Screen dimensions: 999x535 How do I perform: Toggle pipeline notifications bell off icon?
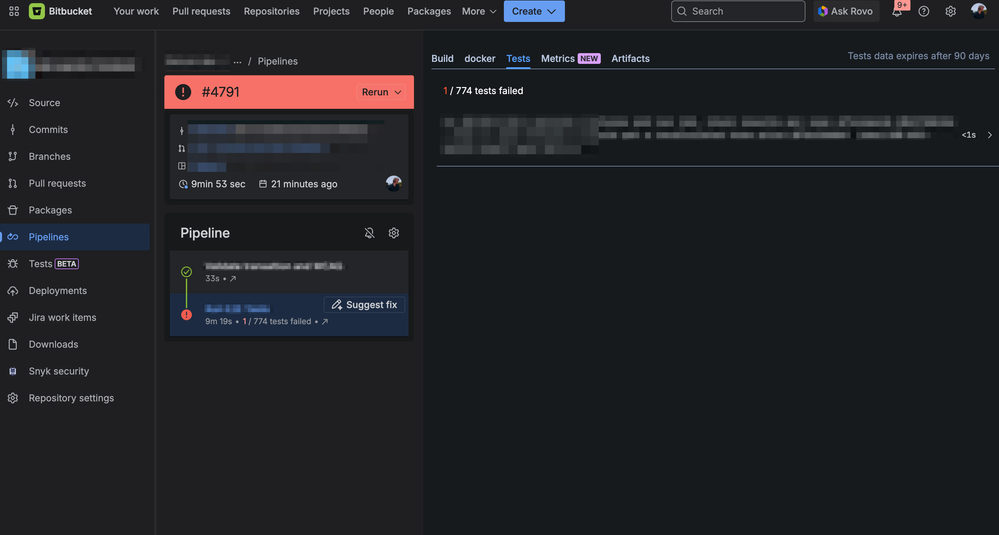(370, 233)
